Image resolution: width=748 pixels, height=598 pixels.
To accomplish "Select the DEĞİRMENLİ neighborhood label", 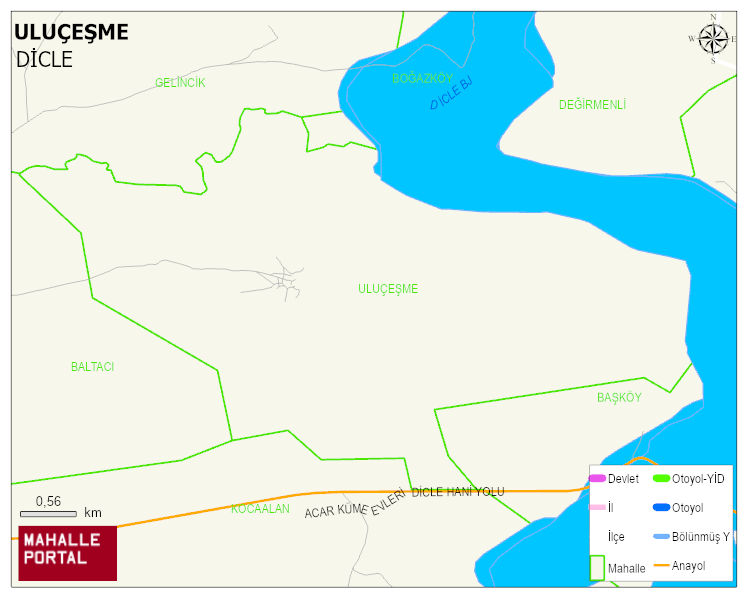I will (592, 105).
